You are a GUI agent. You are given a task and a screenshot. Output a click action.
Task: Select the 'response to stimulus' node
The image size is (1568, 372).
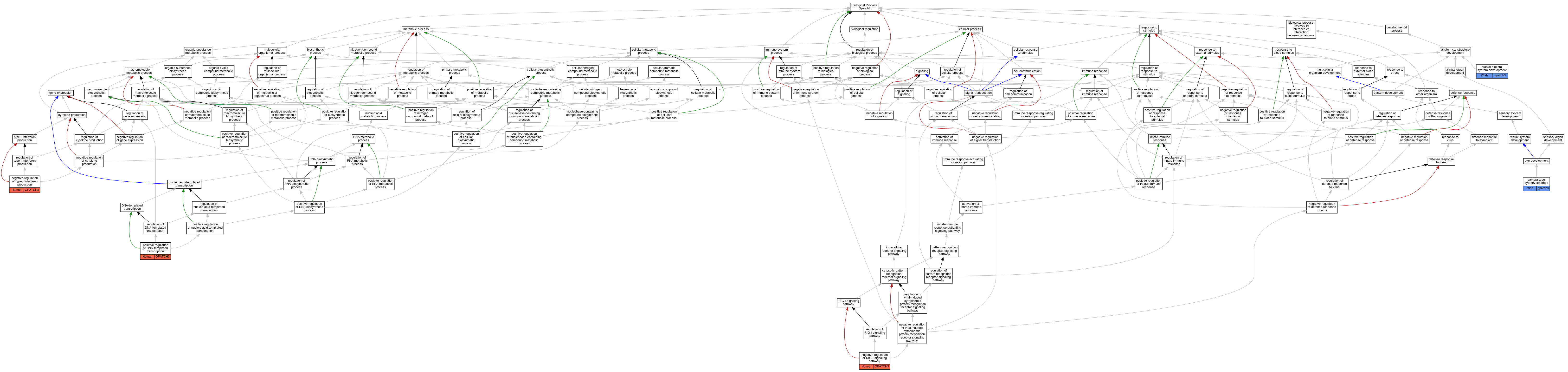tap(1149, 29)
